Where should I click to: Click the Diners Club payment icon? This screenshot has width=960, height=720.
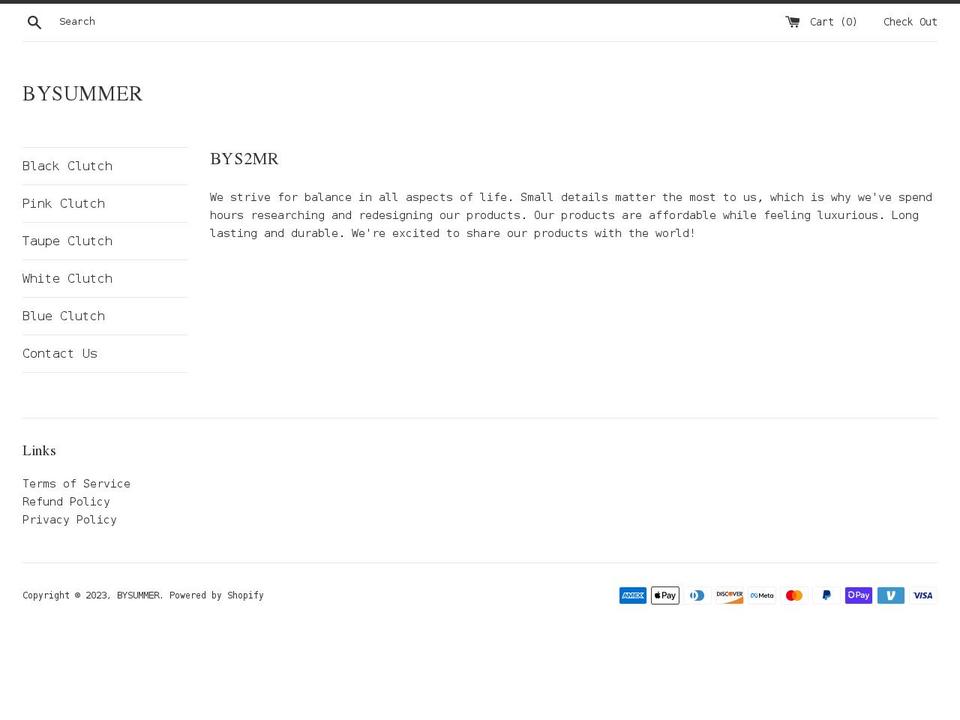coord(697,595)
